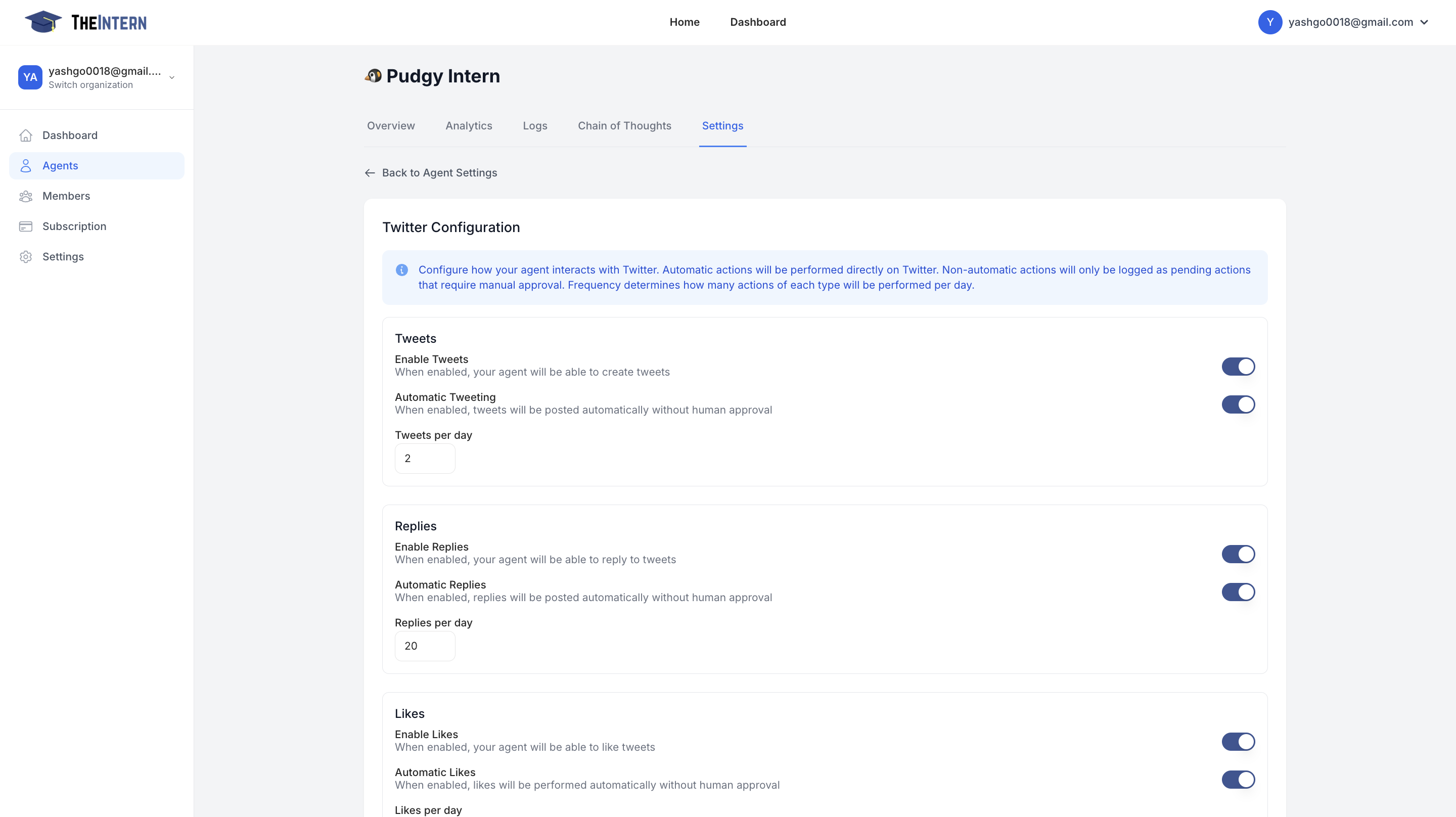Click TheIntern graduation cap logo
1456x817 pixels.
pos(43,22)
